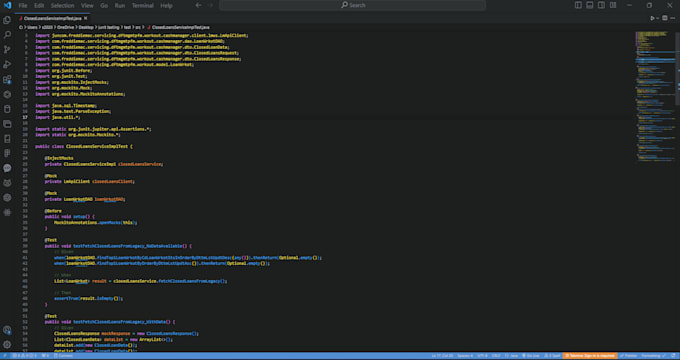Click the 'public class ClosedLoansServiceImplTest' line
This screenshot has height=360, width=680.
pyautogui.click(x=84, y=147)
